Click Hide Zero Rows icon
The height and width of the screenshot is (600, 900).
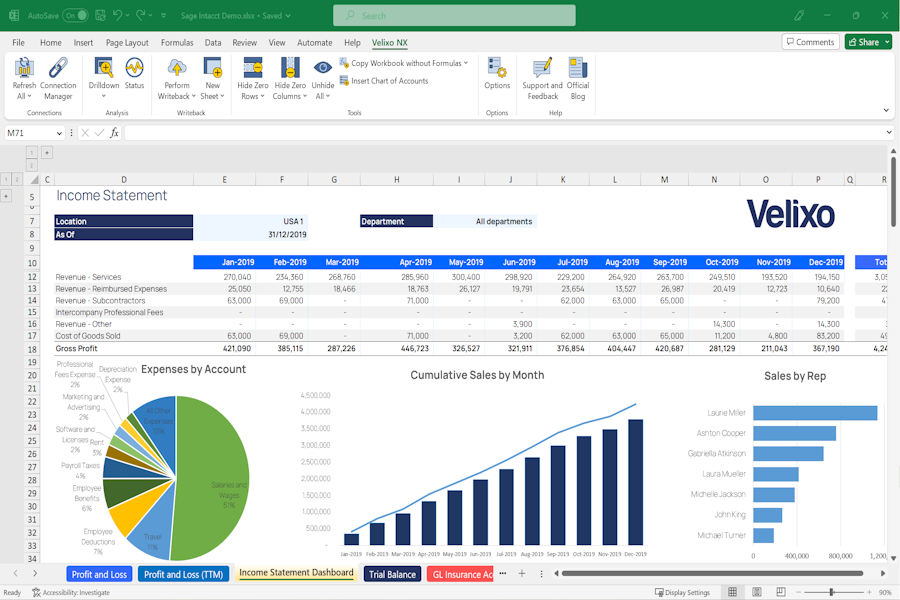[253, 68]
